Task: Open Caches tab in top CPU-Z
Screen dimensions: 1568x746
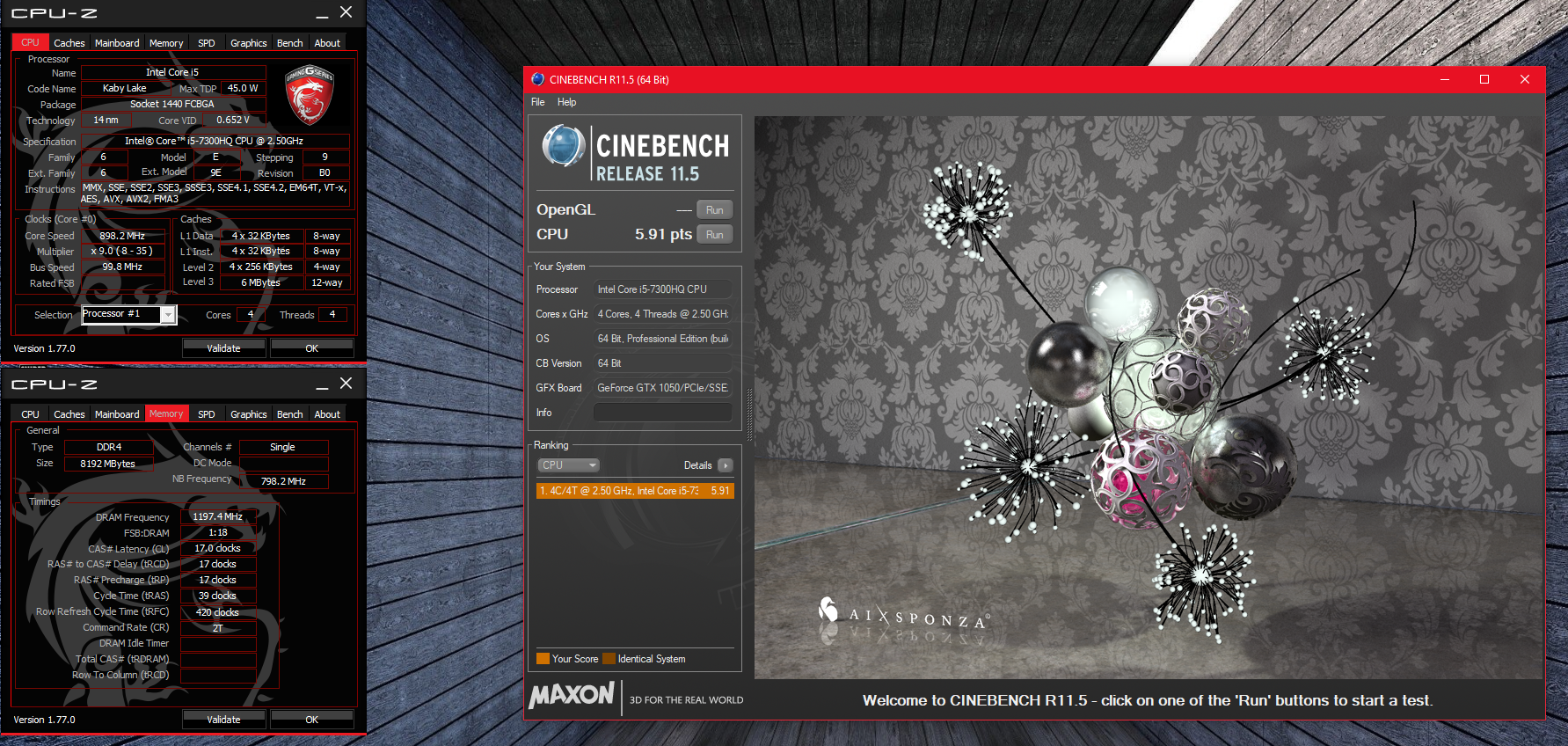Action: tap(69, 43)
